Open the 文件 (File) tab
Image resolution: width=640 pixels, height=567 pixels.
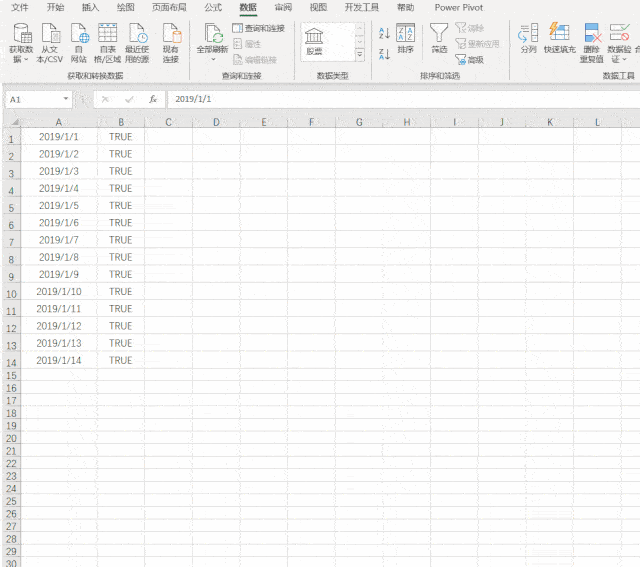tap(20, 7)
